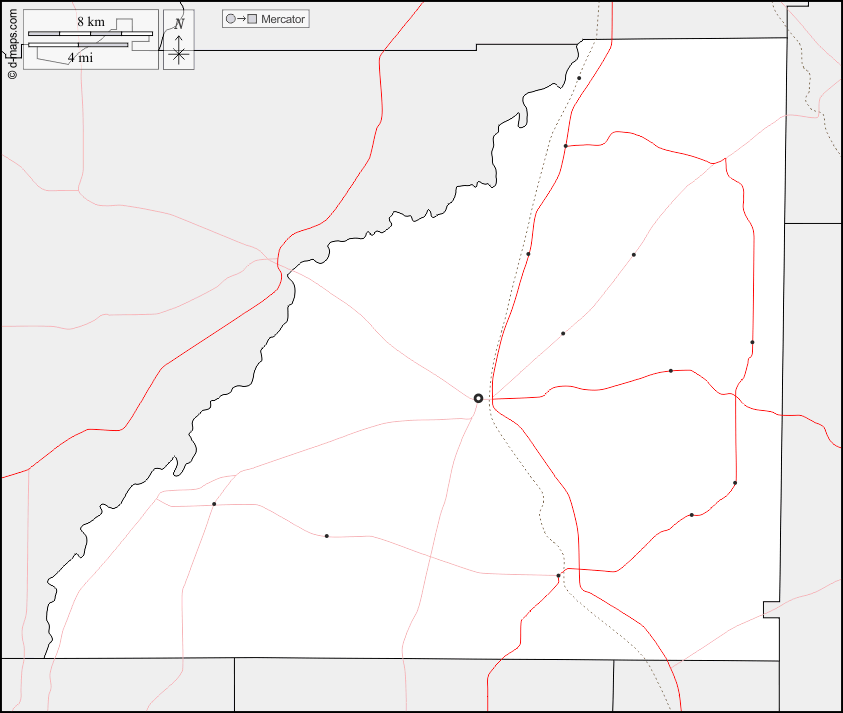
Task: Click the westernmost town dot on the map
Action: 214,504
